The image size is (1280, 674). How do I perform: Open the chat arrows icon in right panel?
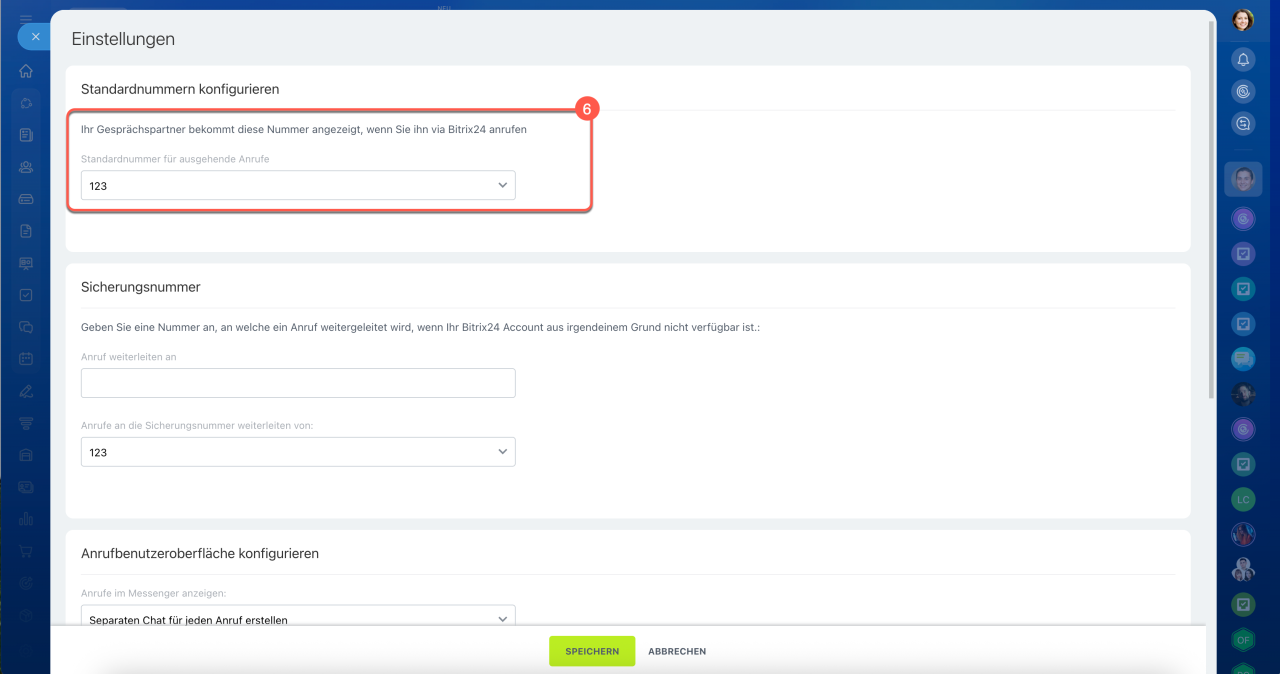1243,124
